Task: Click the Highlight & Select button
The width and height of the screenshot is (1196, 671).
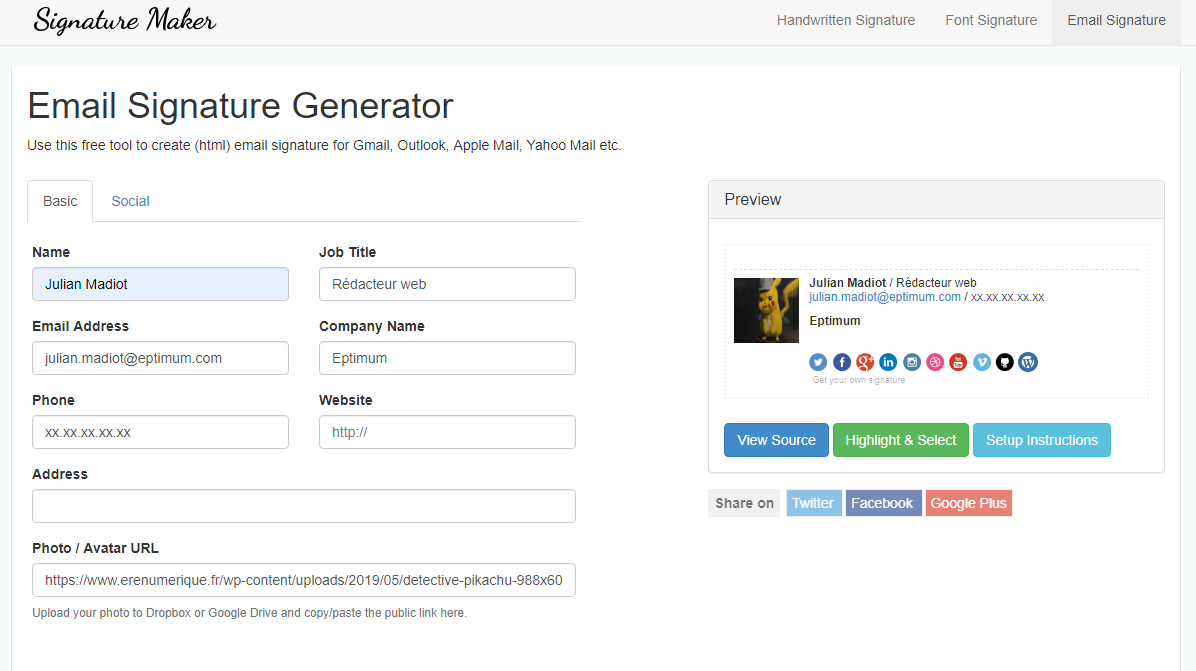Action: point(901,440)
